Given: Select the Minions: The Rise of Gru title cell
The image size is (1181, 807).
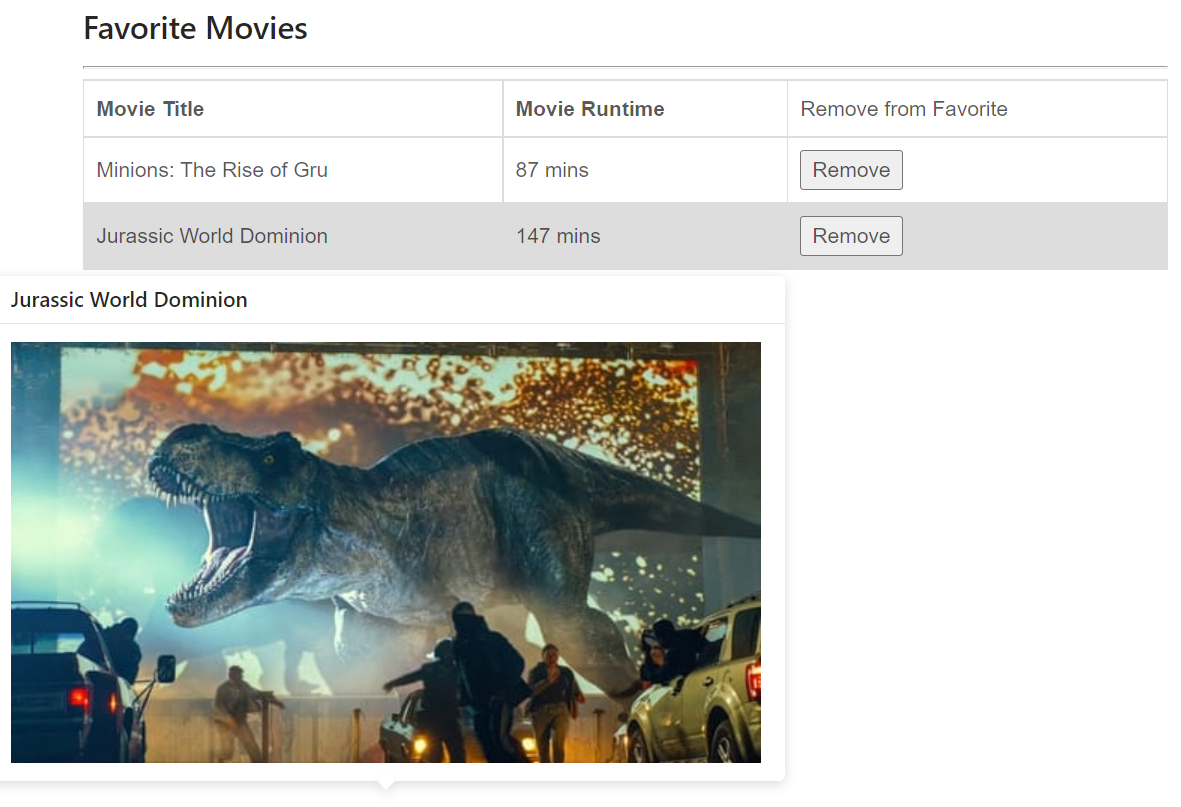Looking at the screenshot, I should (x=293, y=170).
